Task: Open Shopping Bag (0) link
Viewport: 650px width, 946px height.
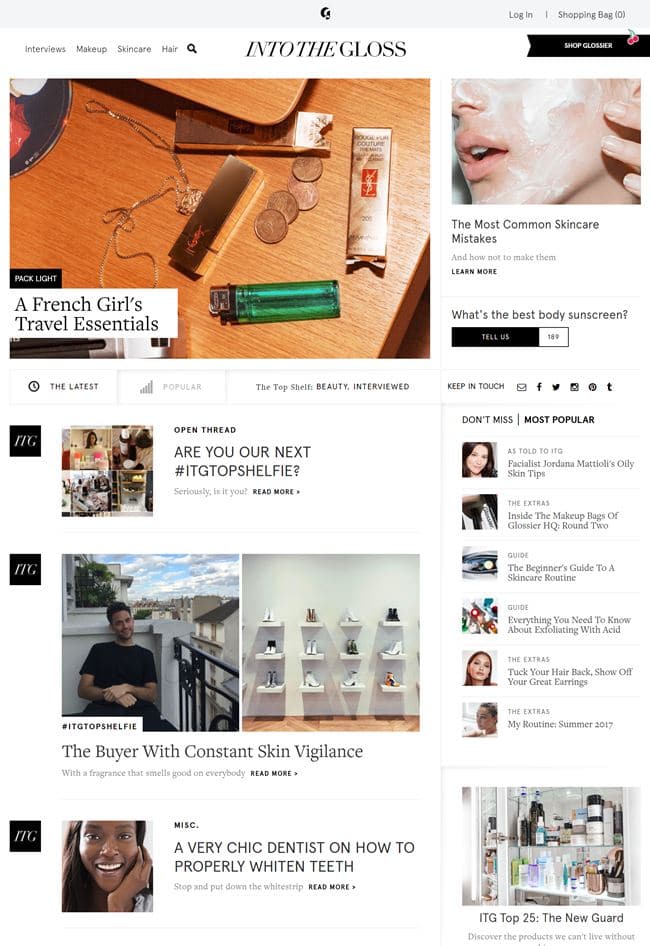Action: pos(591,14)
